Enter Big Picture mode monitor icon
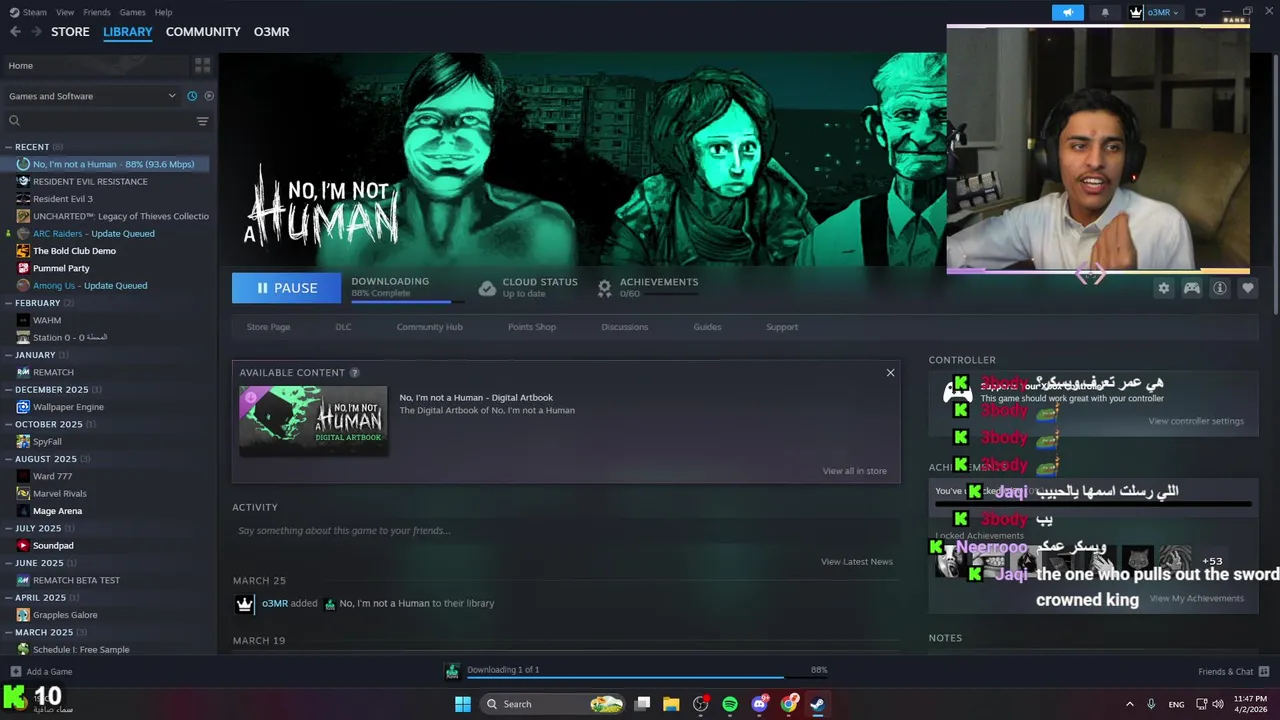The width and height of the screenshot is (1280, 720). click(x=1201, y=12)
